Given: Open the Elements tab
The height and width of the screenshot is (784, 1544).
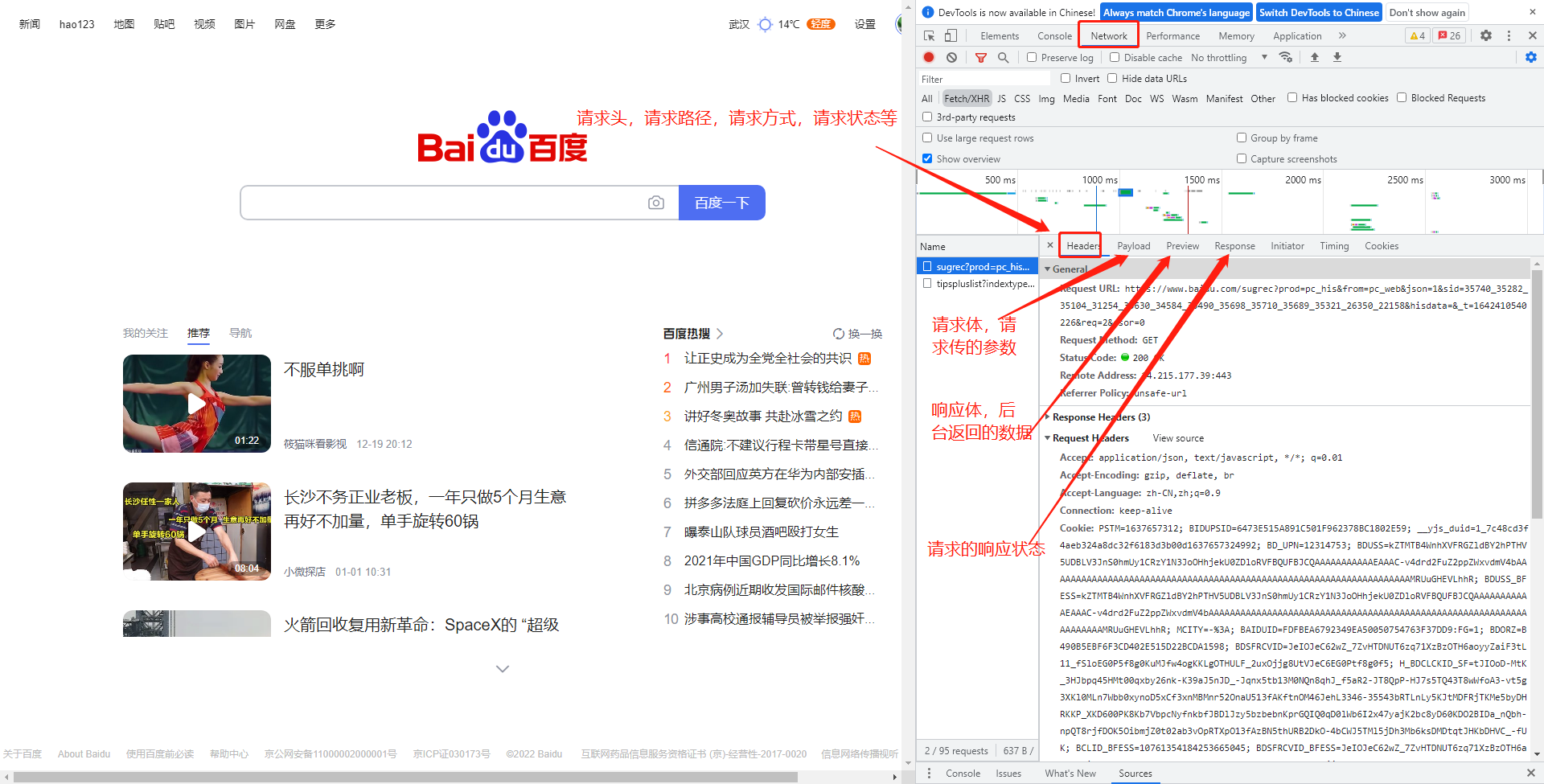Looking at the screenshot, I should (1000, 36).
